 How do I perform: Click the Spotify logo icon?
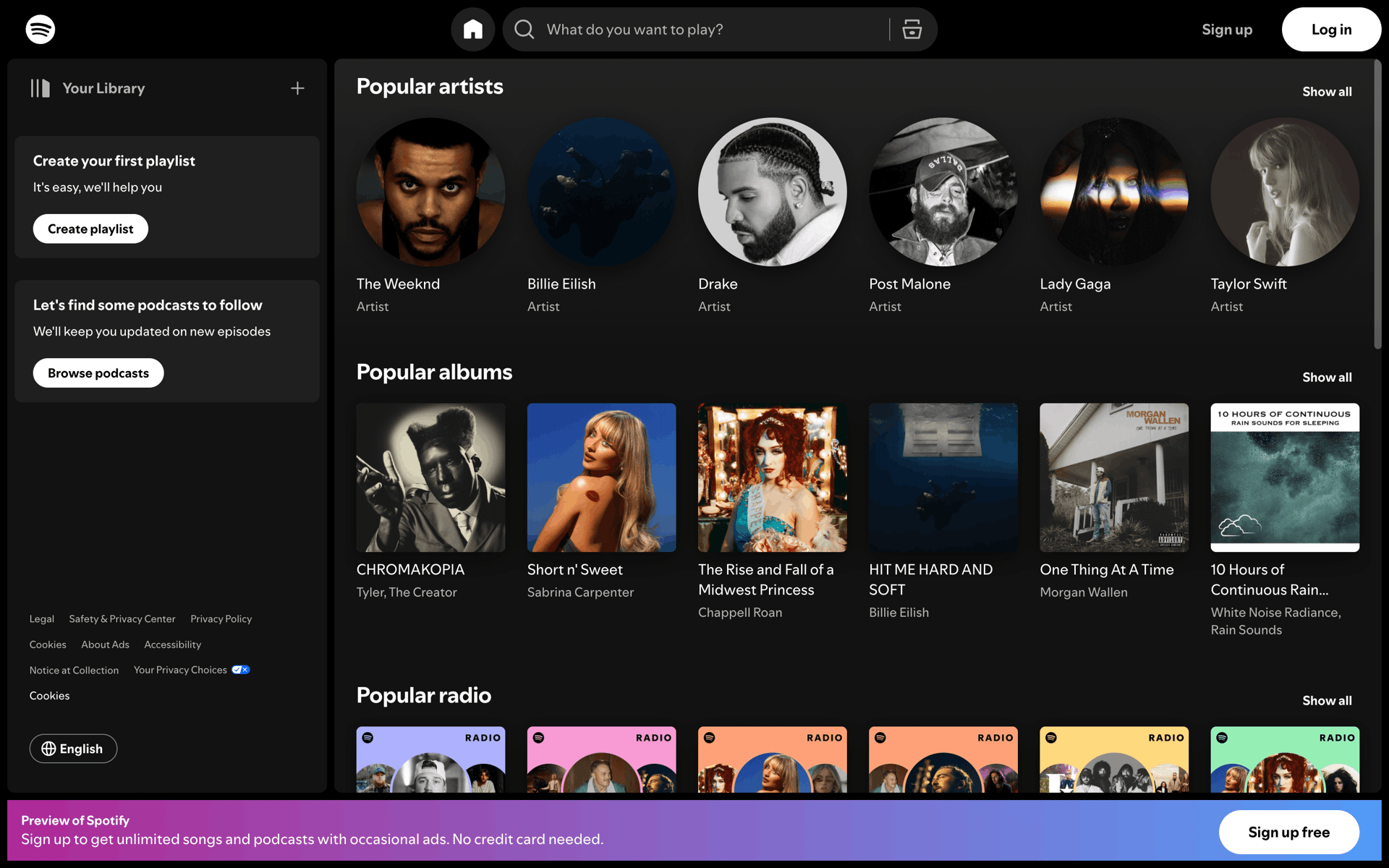click(x=41, y=30)
